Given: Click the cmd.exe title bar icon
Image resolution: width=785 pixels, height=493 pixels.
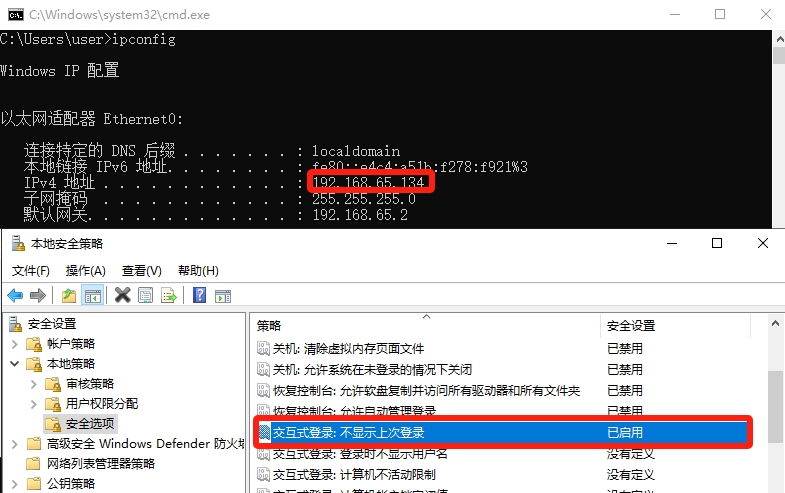Looking at the screenshot, I should coord(16,15).
